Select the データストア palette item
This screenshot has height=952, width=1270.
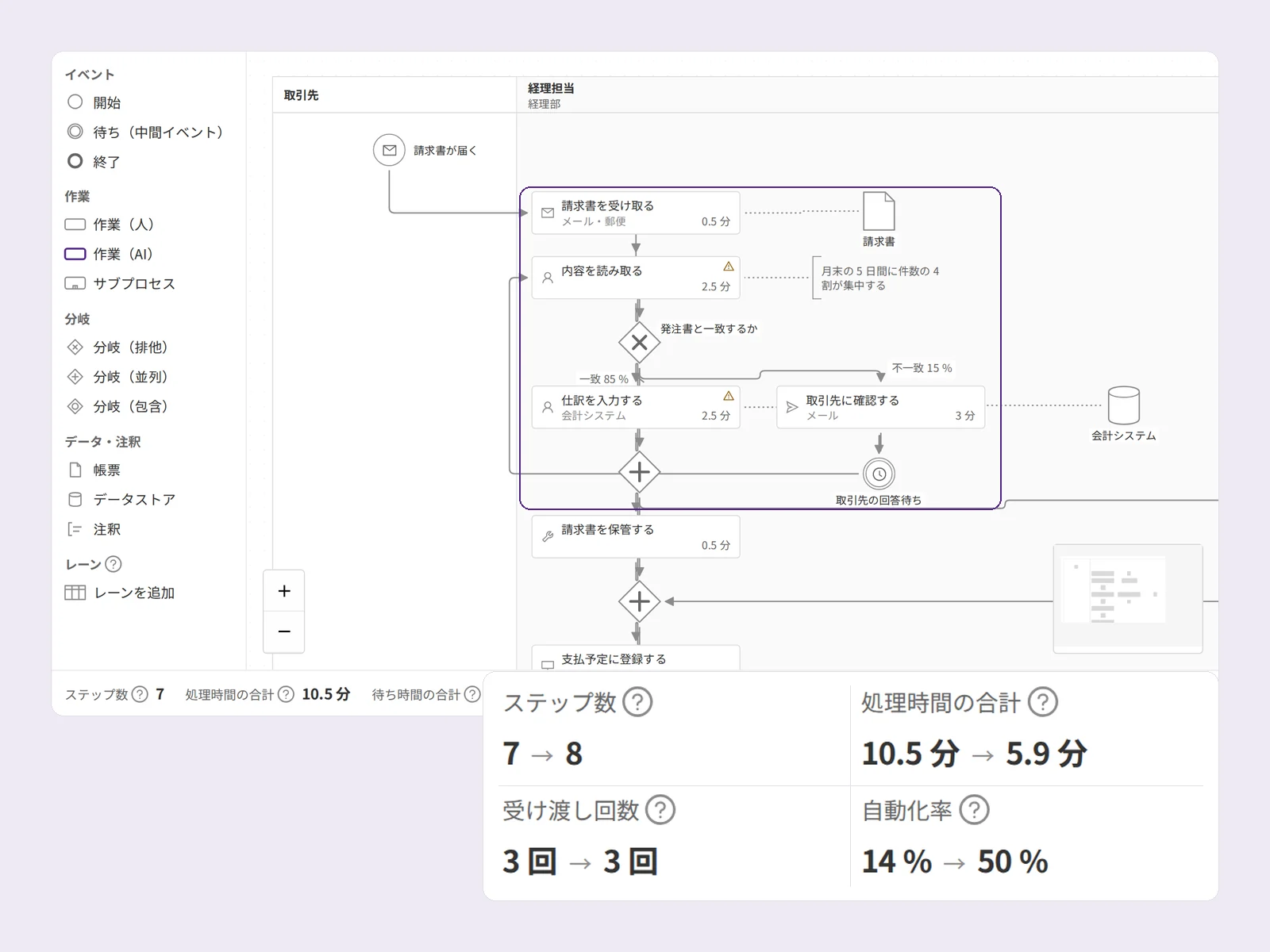[121, 499]
